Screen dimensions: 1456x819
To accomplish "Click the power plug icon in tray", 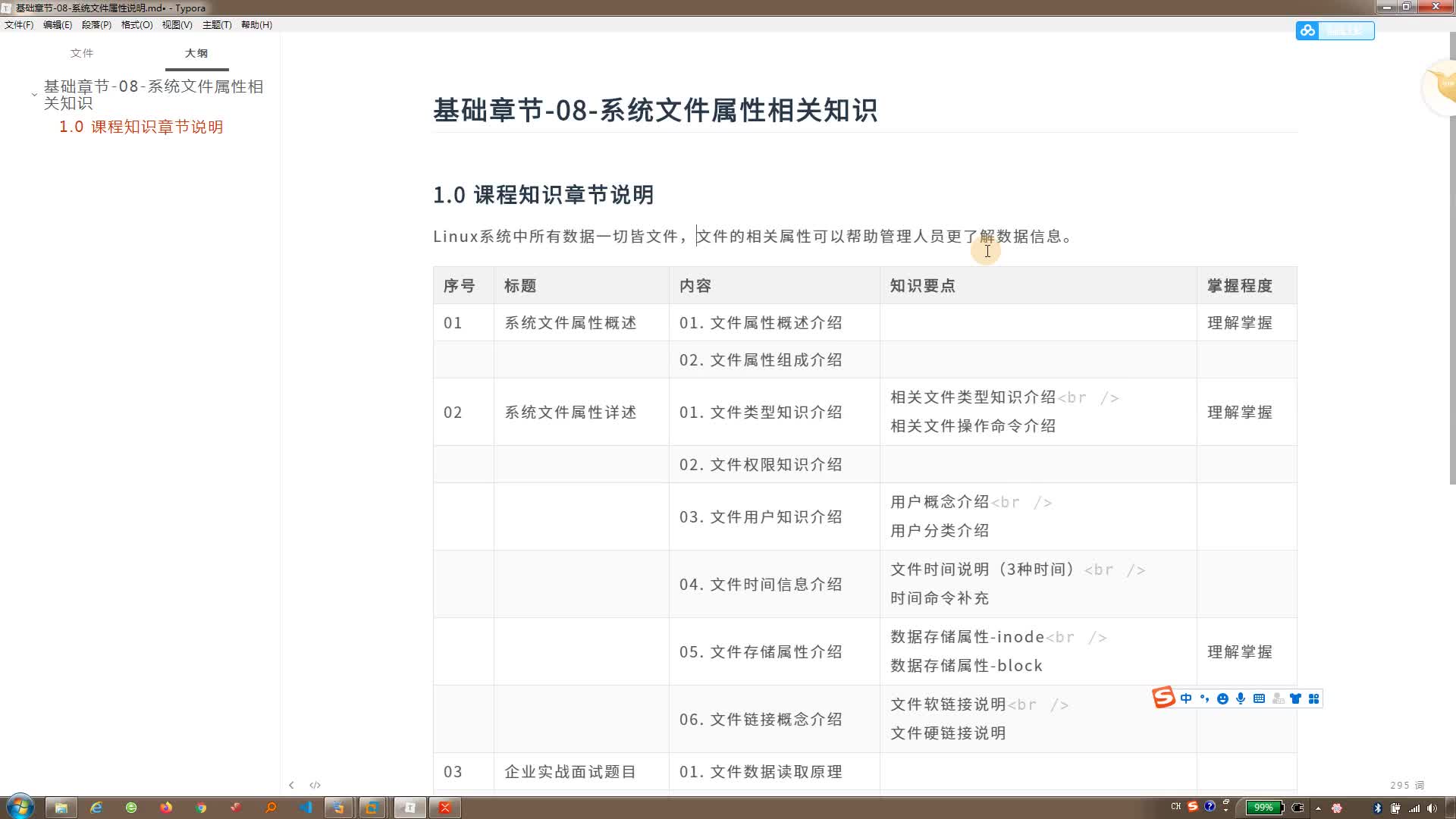I will click(x=1298, y=808).
